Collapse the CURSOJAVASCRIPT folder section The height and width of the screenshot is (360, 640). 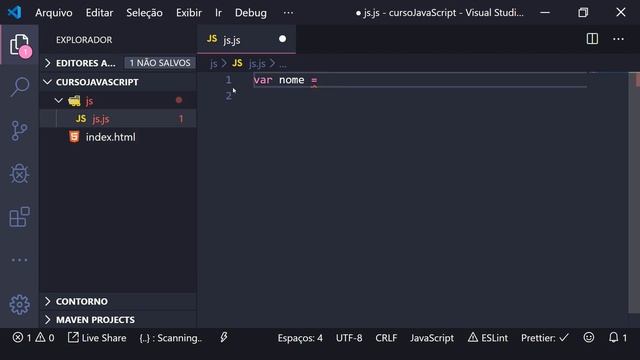[118, 82]
